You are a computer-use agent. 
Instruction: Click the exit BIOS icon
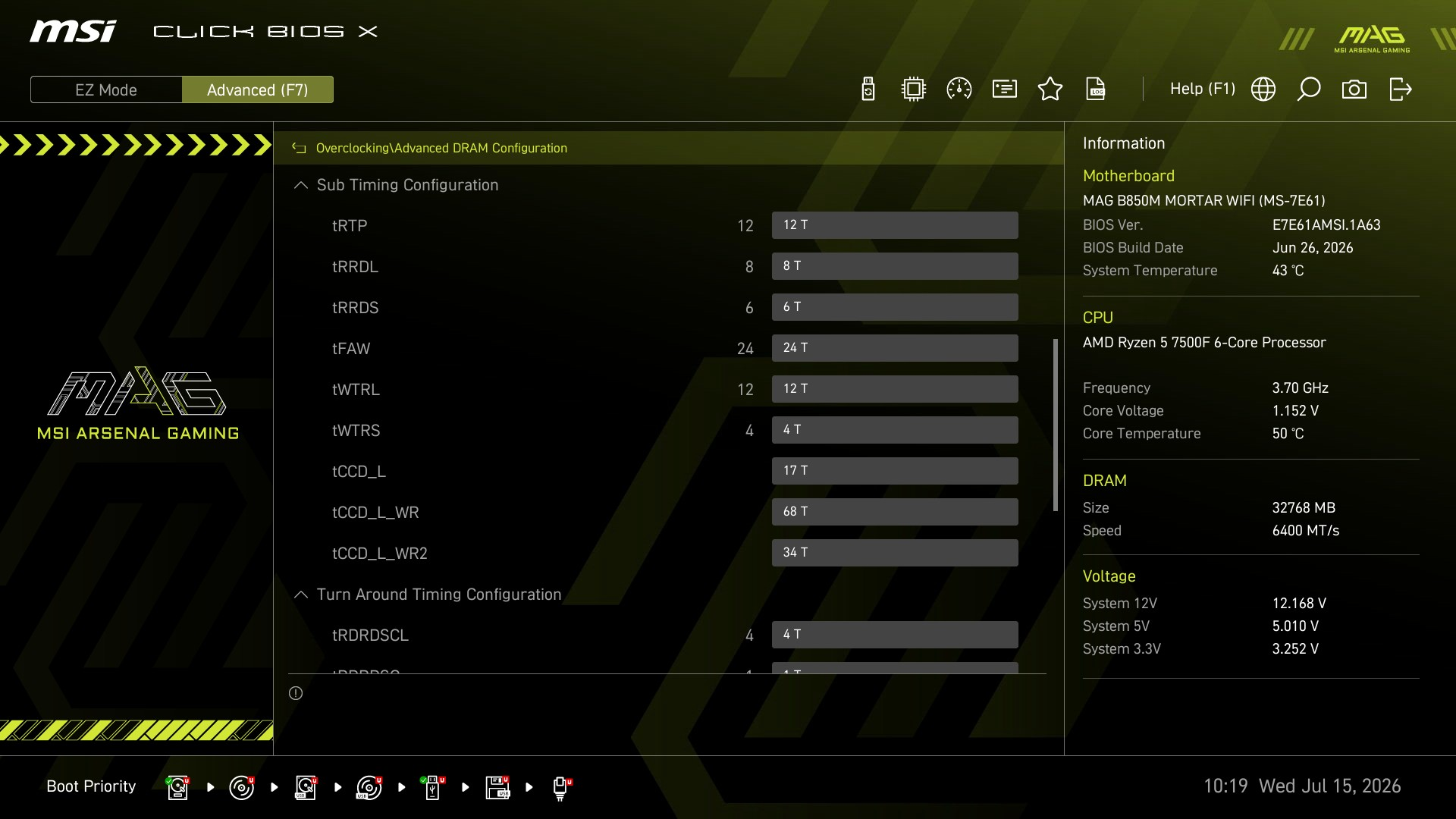click(x=1400, y=89)
